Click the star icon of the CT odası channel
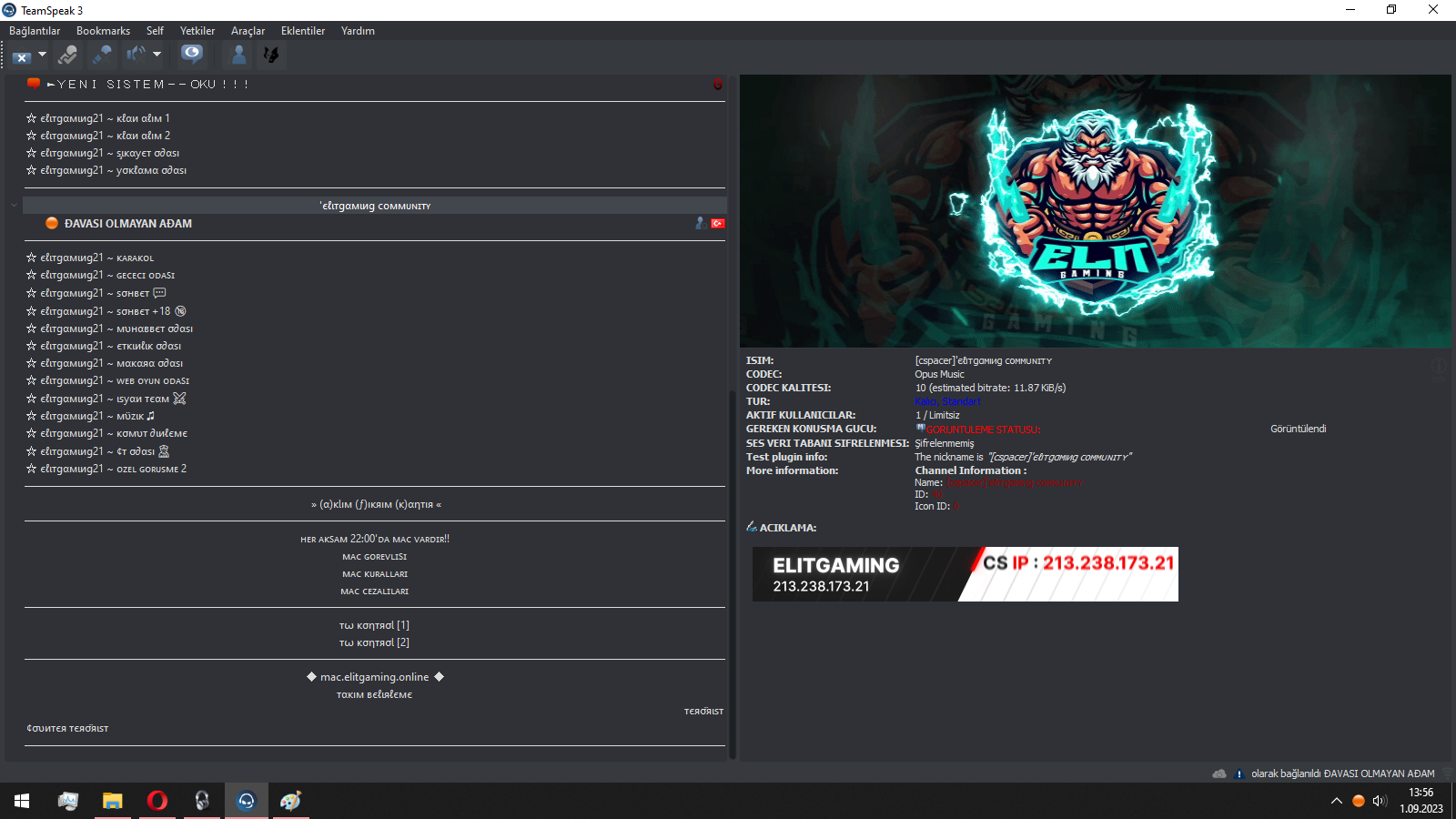The image size is (1456, 819). pyautogui.click(x=31, y=451)
